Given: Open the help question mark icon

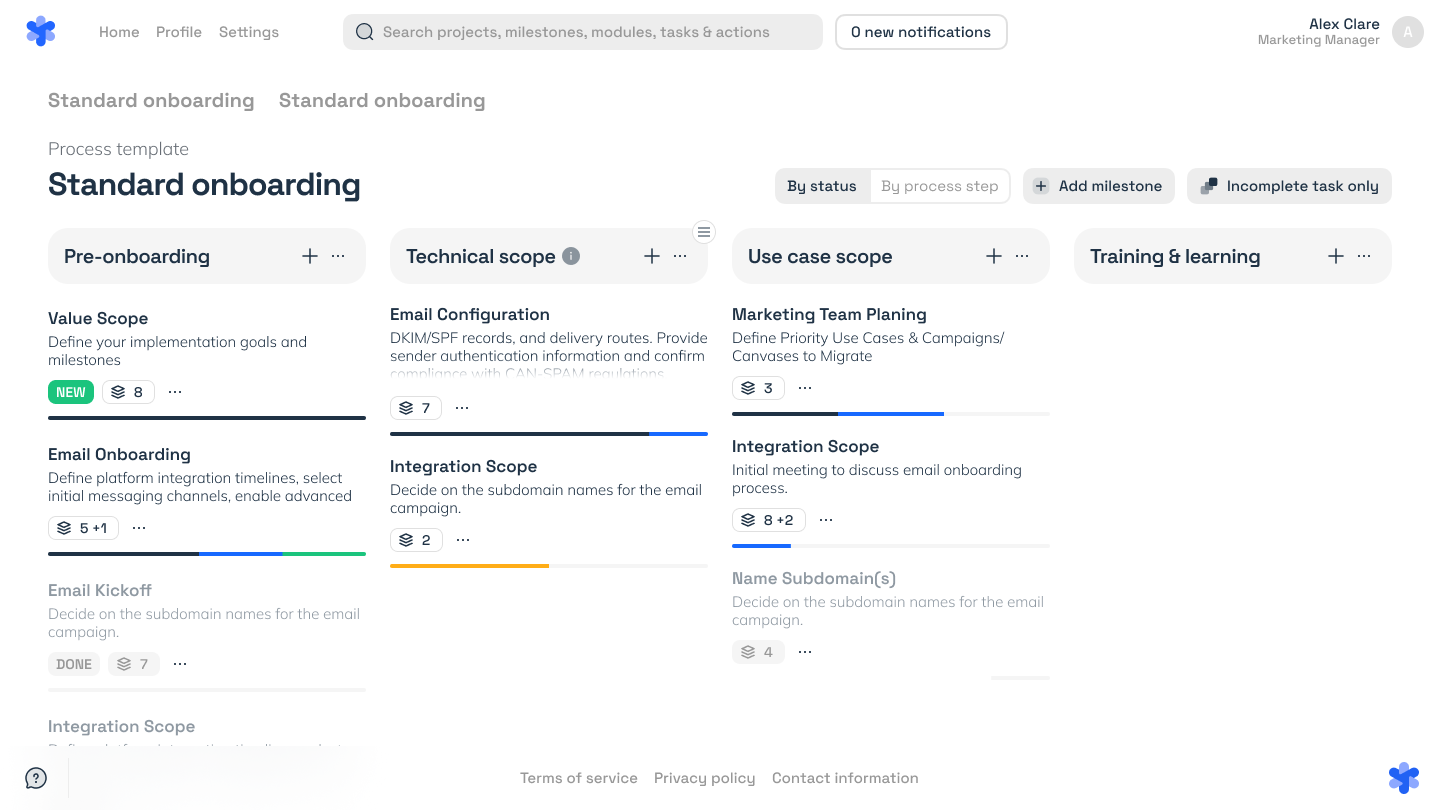Looking at the screenshot, I should [36, 778].
